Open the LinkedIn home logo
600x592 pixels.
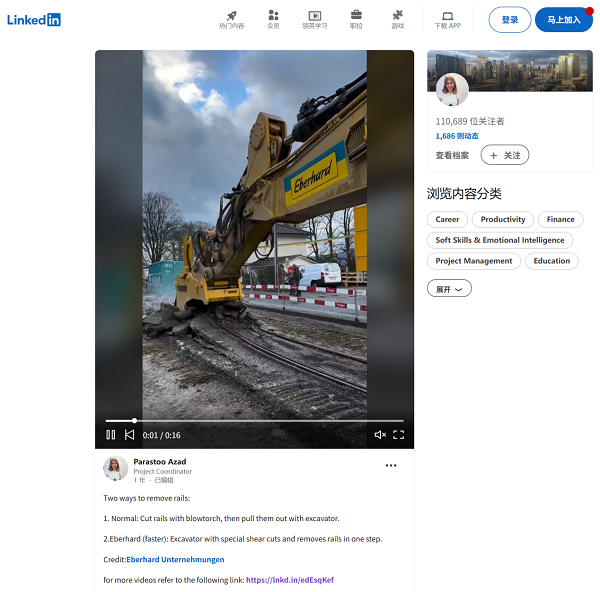tap(34, 20)
